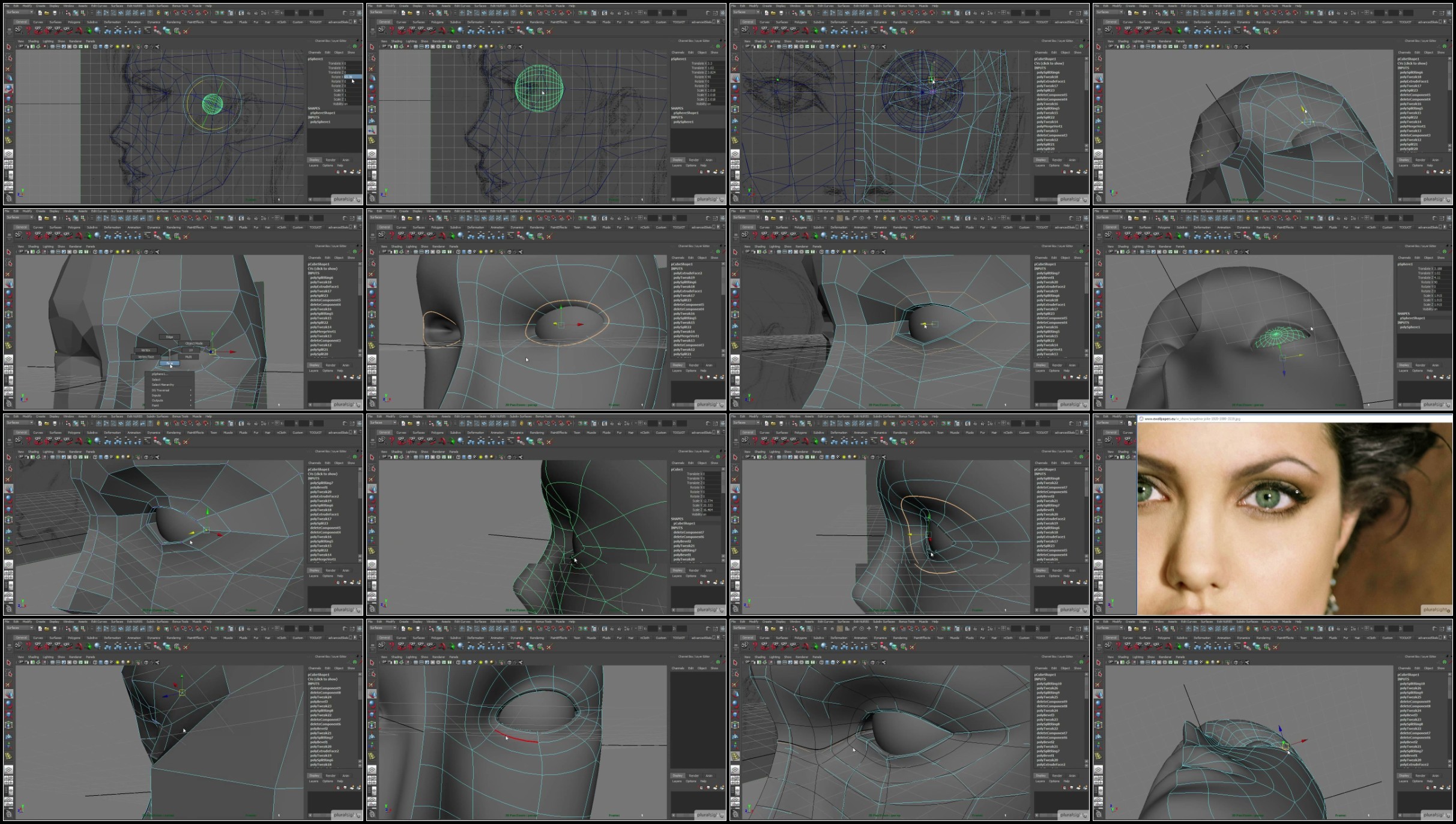Viewport: 1456px width, 824px height.
Task: Toggle the yellow light-bulb lighting icon above the marking menu
Action: (117, 251)
